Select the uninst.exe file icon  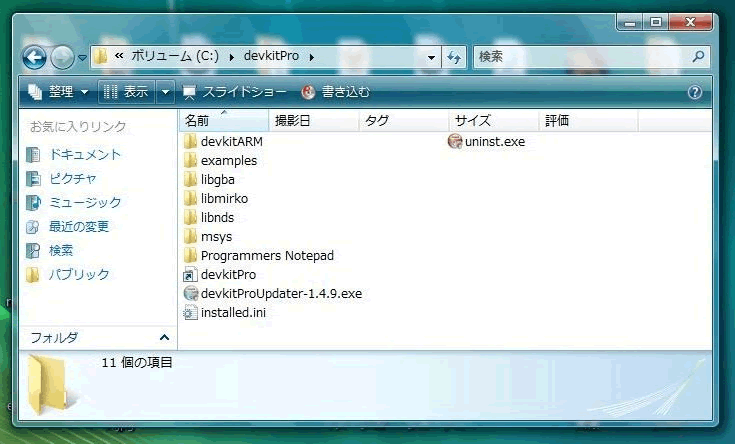click(455, 141)
